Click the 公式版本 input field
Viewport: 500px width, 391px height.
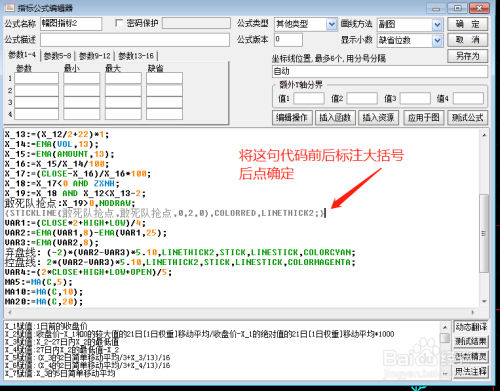point(288,40)
